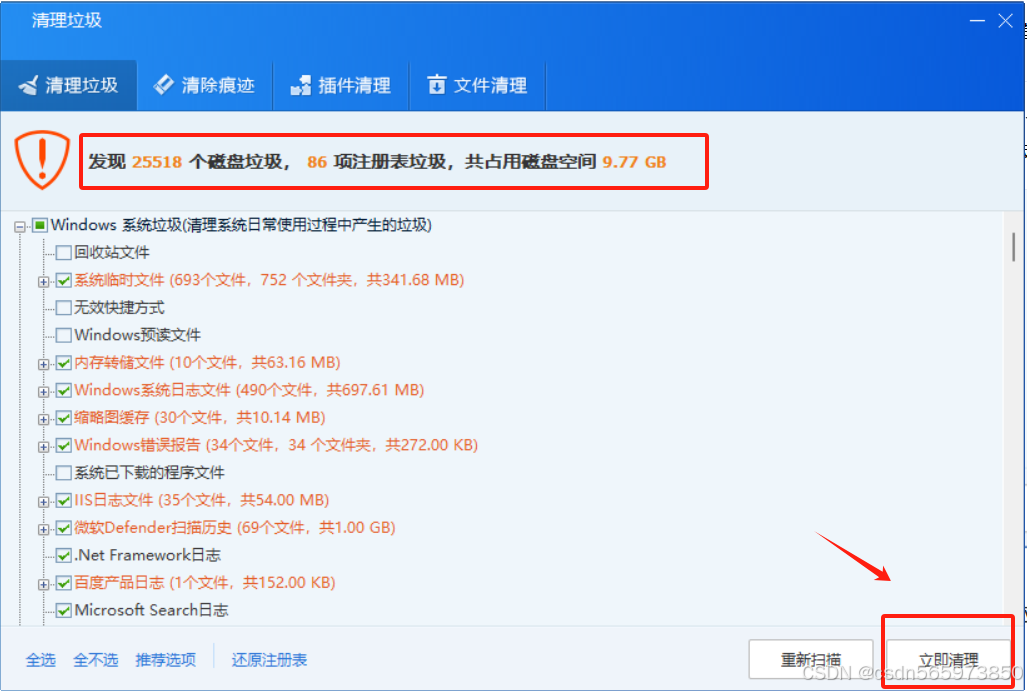Go to the 文件清理 tab
Viewport: 1027px width, 691px height.
477,85
